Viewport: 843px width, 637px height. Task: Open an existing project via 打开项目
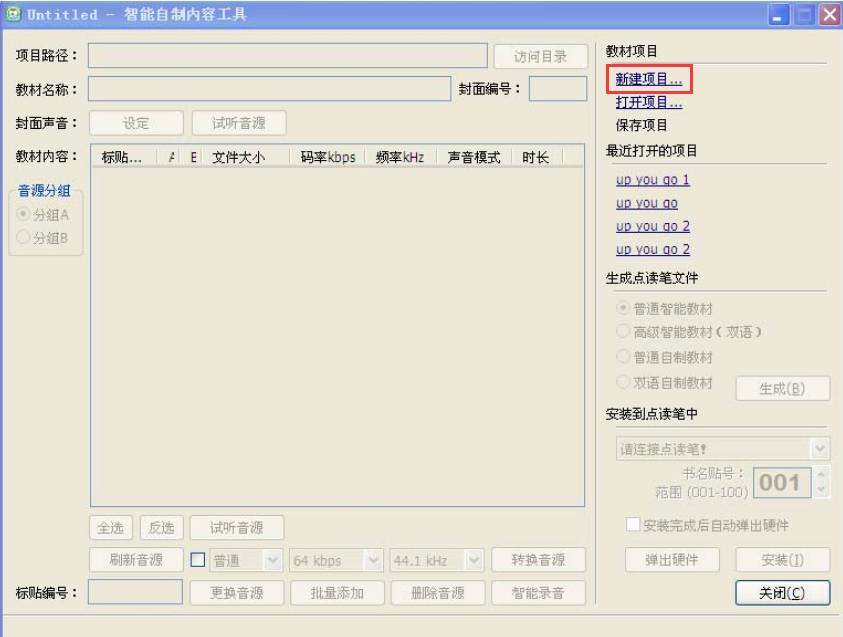[x=649, y=102]
